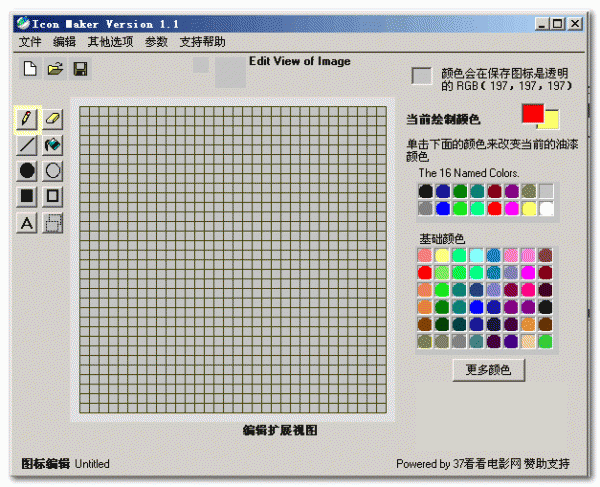
Task: Select the Pencil drawing tool
Action: point(27,119)
